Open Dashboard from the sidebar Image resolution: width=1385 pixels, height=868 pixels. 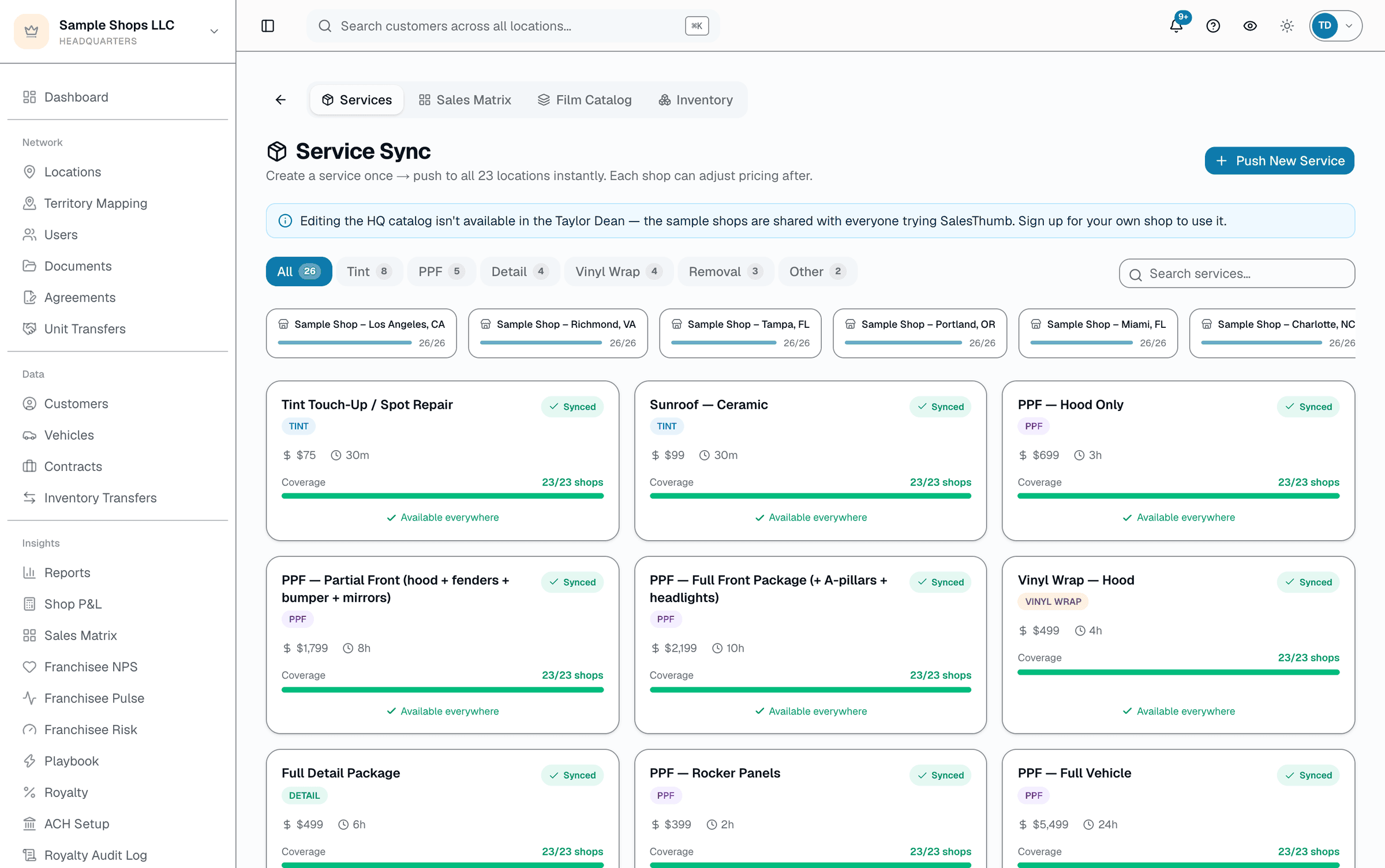click(118, 97)
